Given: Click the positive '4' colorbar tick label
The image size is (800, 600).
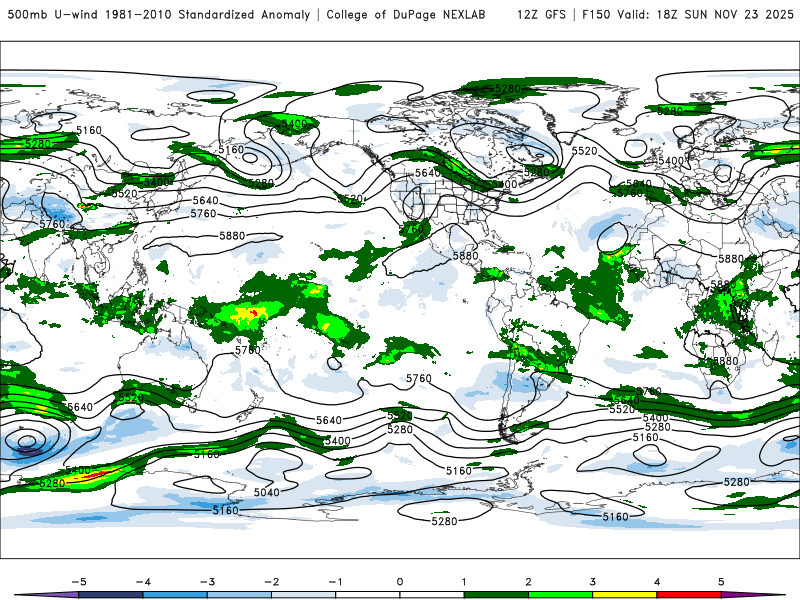Looking at the screenshot, I should [657, 582].
